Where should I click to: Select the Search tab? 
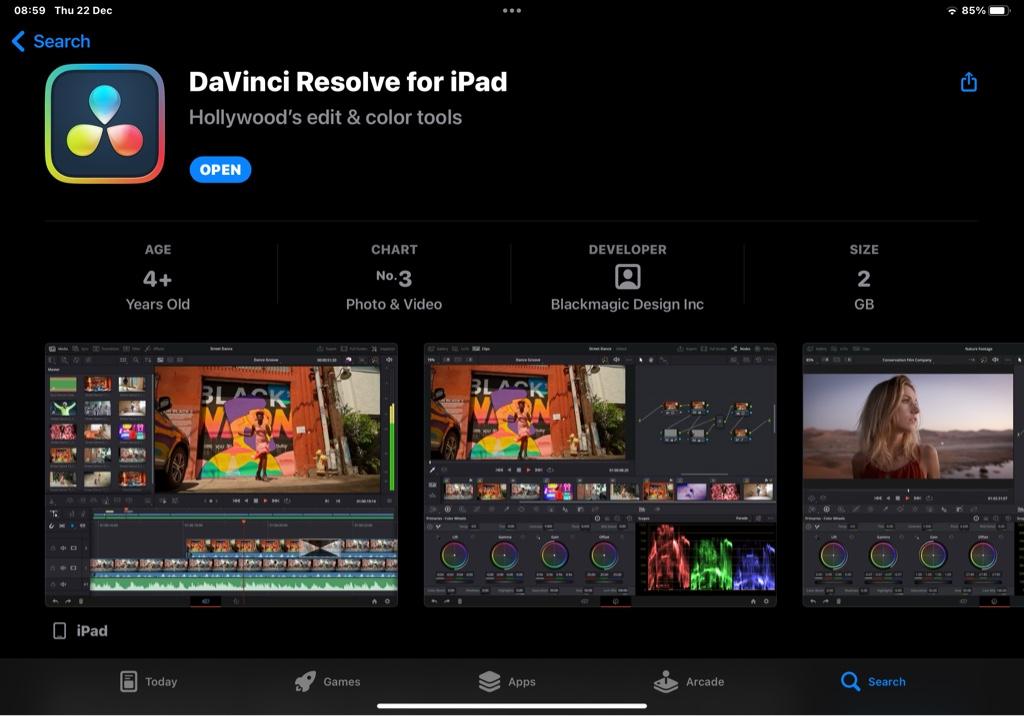(x=873, y=681)
